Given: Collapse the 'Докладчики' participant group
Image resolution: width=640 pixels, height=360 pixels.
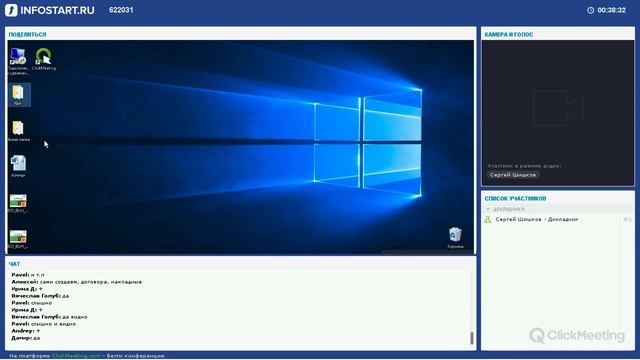Looking at the screenshot, I should [x=488, y=209].
